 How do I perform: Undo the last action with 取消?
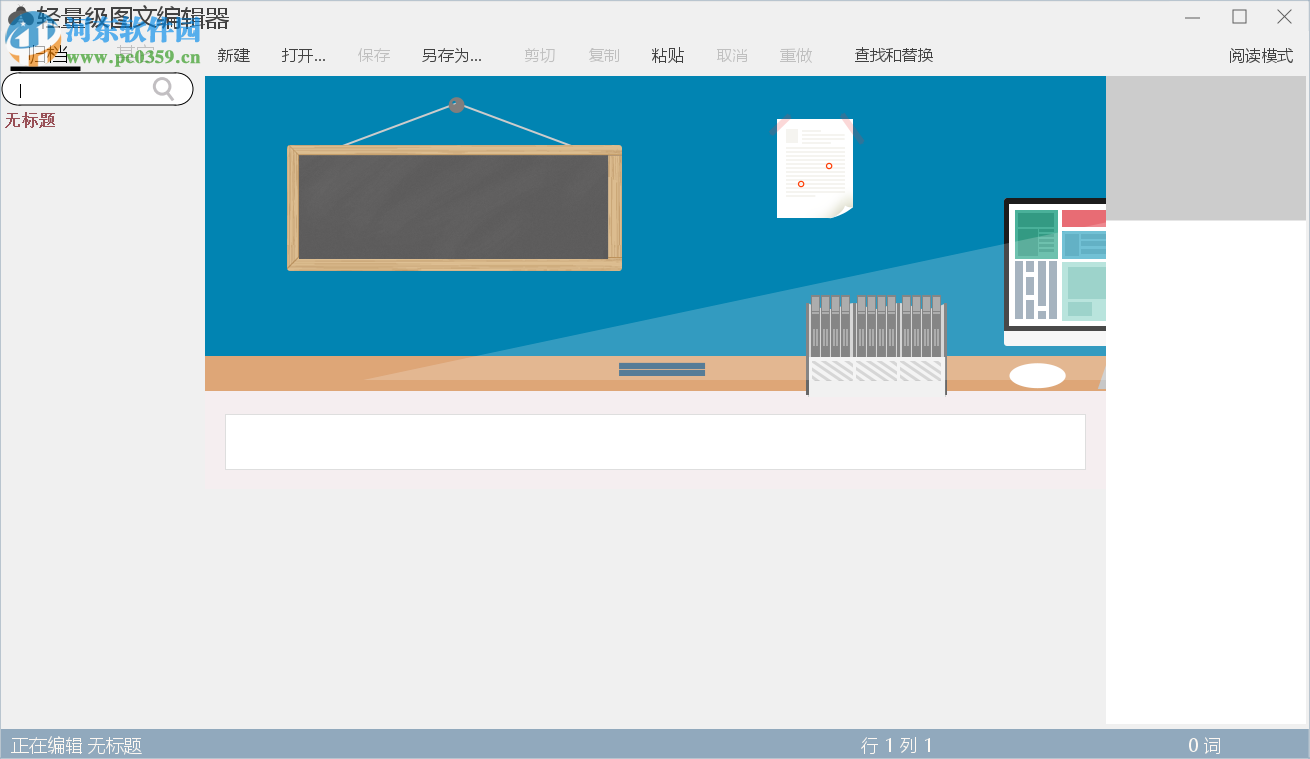731,55
